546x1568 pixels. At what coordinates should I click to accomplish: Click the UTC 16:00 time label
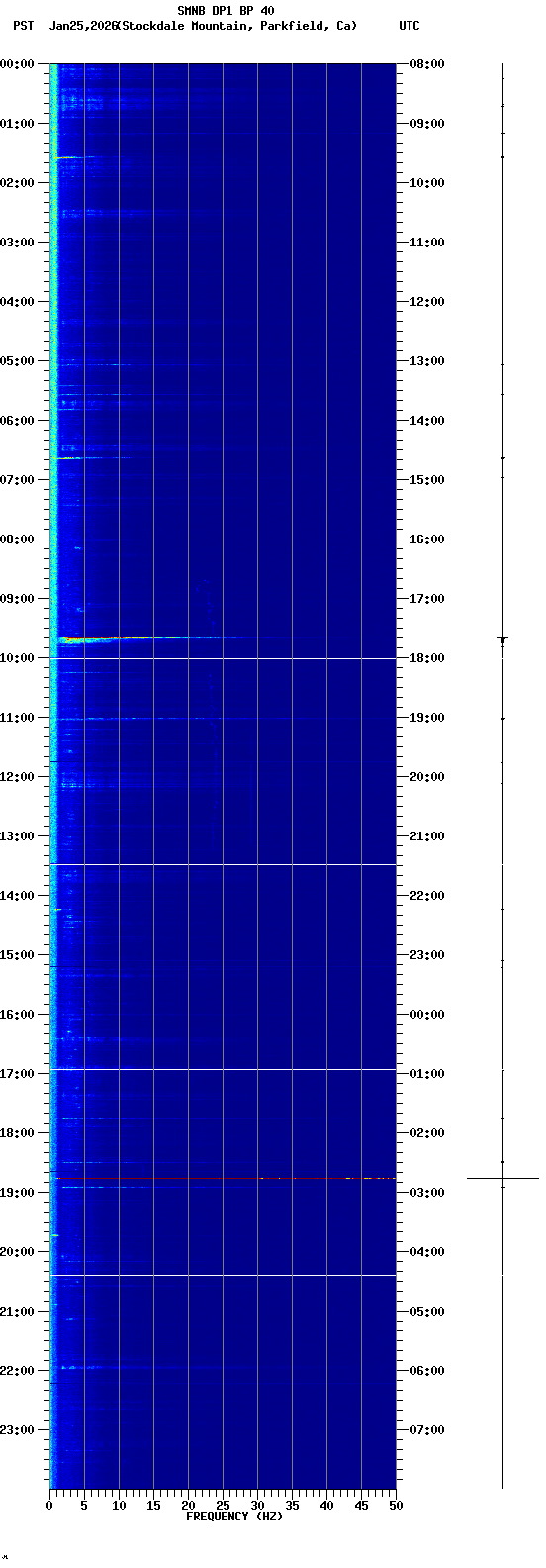(x=427, y=539)
